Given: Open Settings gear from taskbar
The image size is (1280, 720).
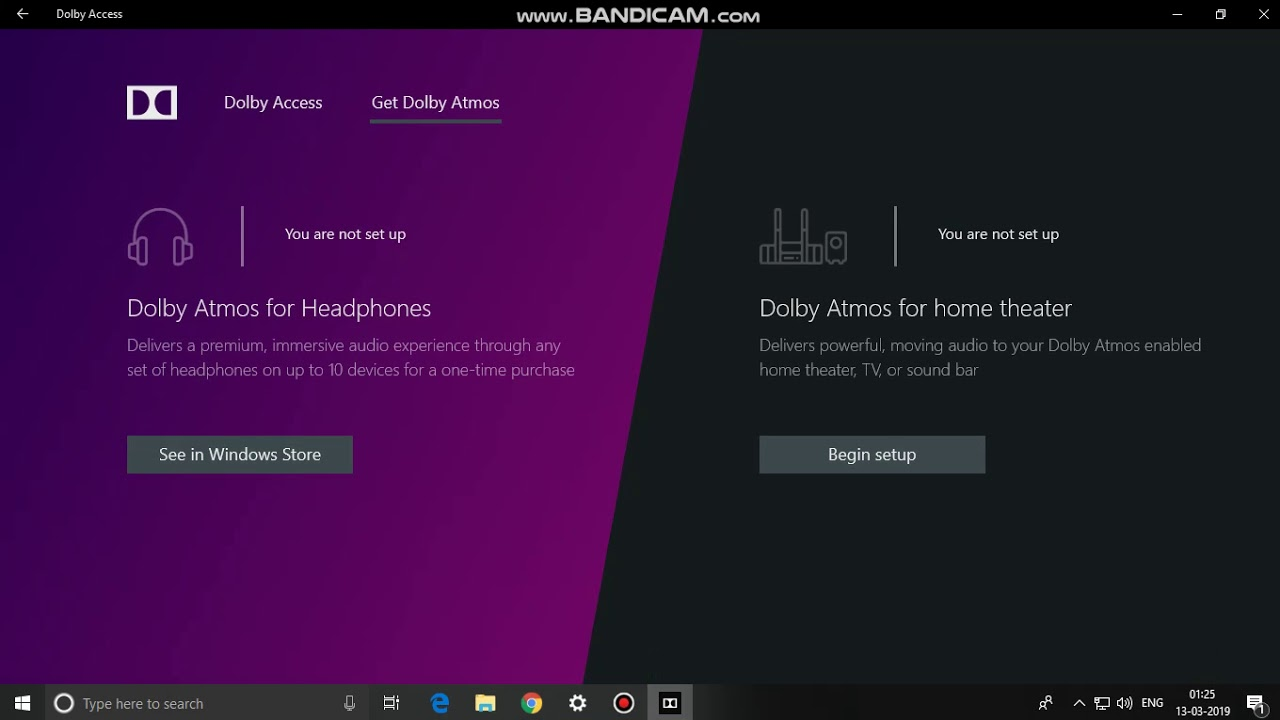Looking at the screenshot, I should coord(578,703).
